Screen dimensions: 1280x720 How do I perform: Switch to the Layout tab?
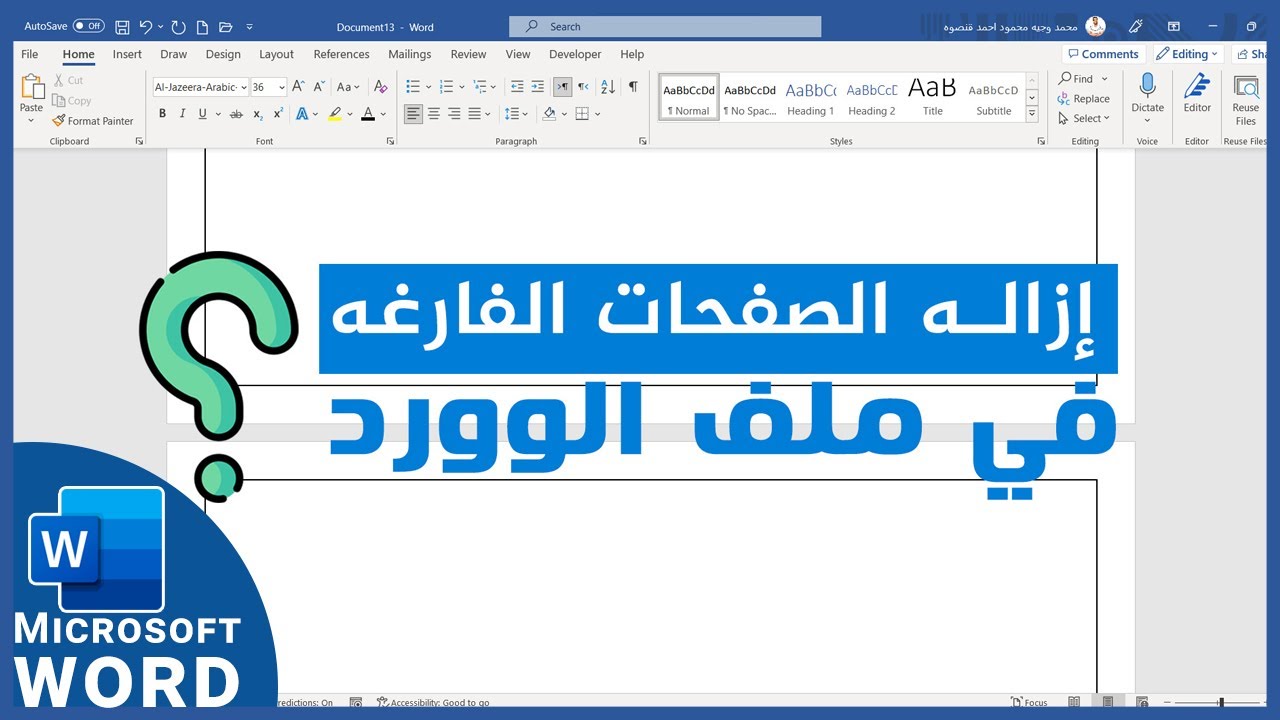click(x=276, y=54)
